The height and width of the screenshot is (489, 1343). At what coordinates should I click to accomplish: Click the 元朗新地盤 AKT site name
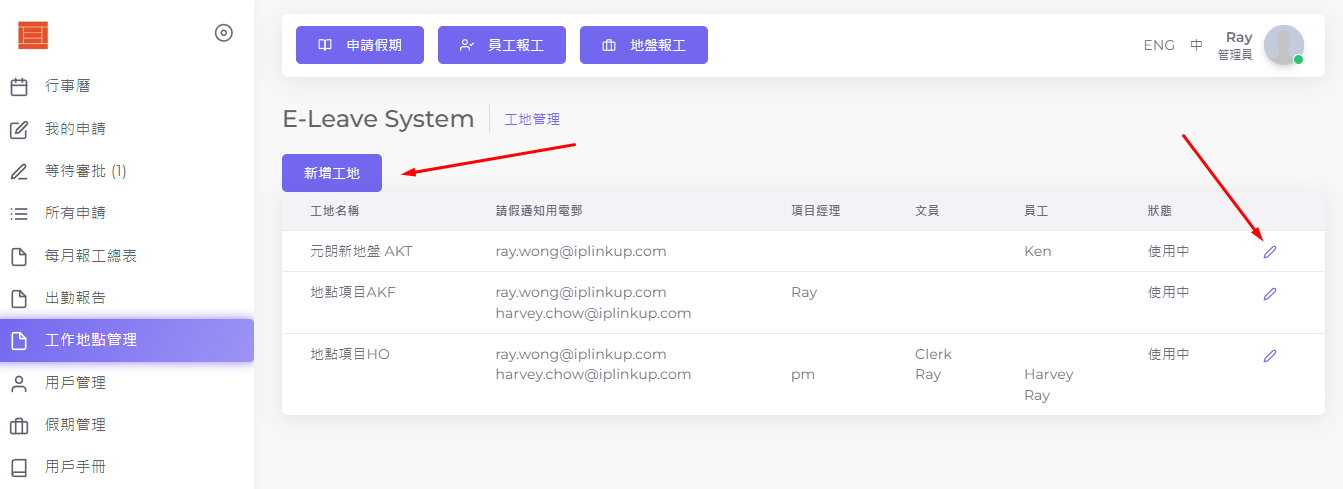click(x=361, y=251)
